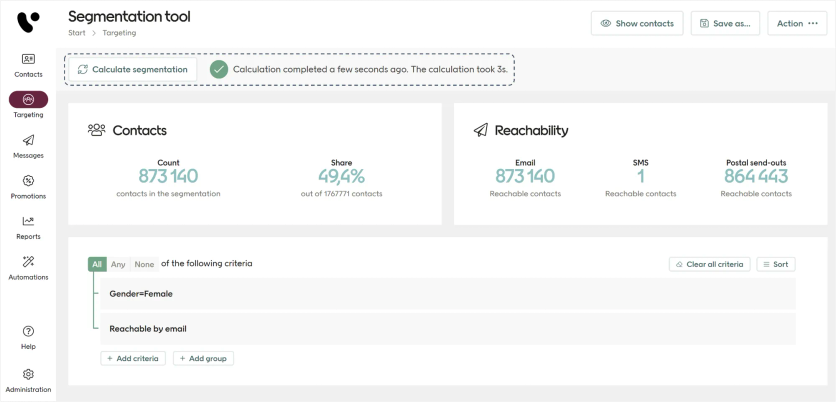The width and height of the screenshot is (836, 402).
Task: Click the company logo at top left
Action: click(x=28, y=20)
